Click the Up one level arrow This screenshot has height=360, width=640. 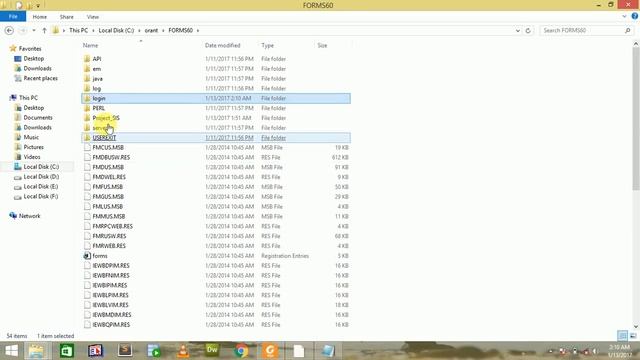click(x=44, y=31)
